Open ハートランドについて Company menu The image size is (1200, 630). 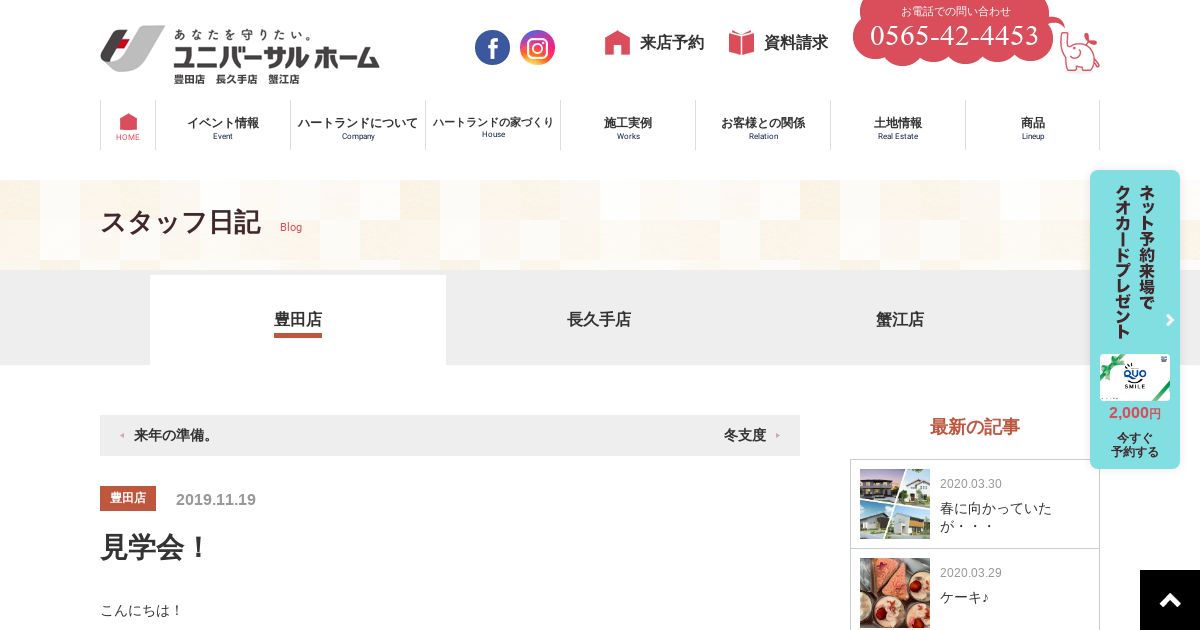coord(358,125)
